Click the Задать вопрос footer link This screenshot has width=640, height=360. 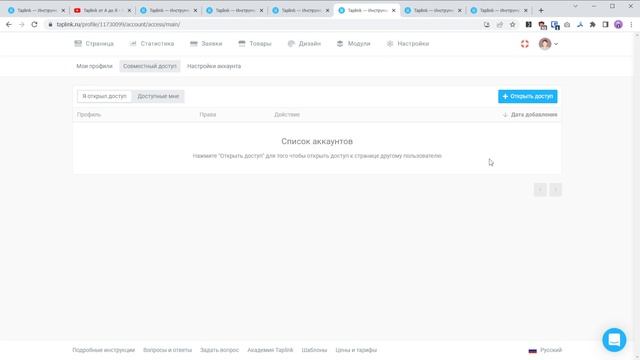pos(219,350)
